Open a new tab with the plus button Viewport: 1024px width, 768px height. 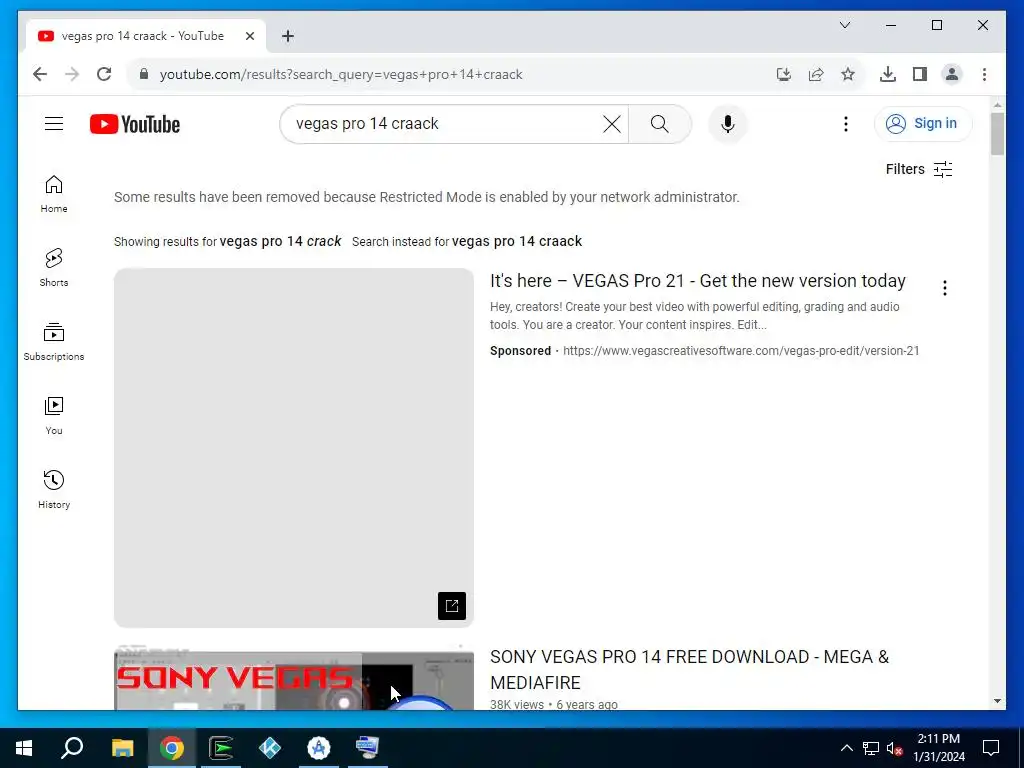tap(288, 36)
